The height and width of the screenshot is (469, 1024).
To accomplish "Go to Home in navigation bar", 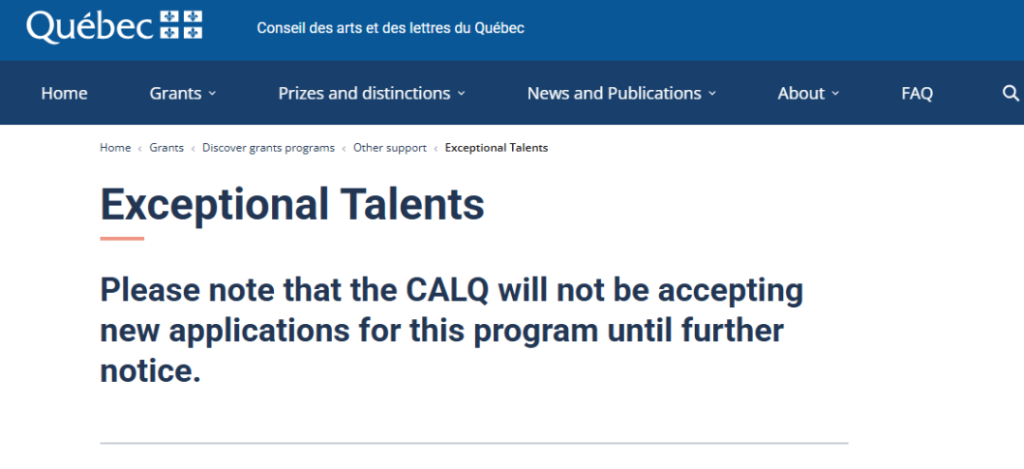I will (64, 93).
